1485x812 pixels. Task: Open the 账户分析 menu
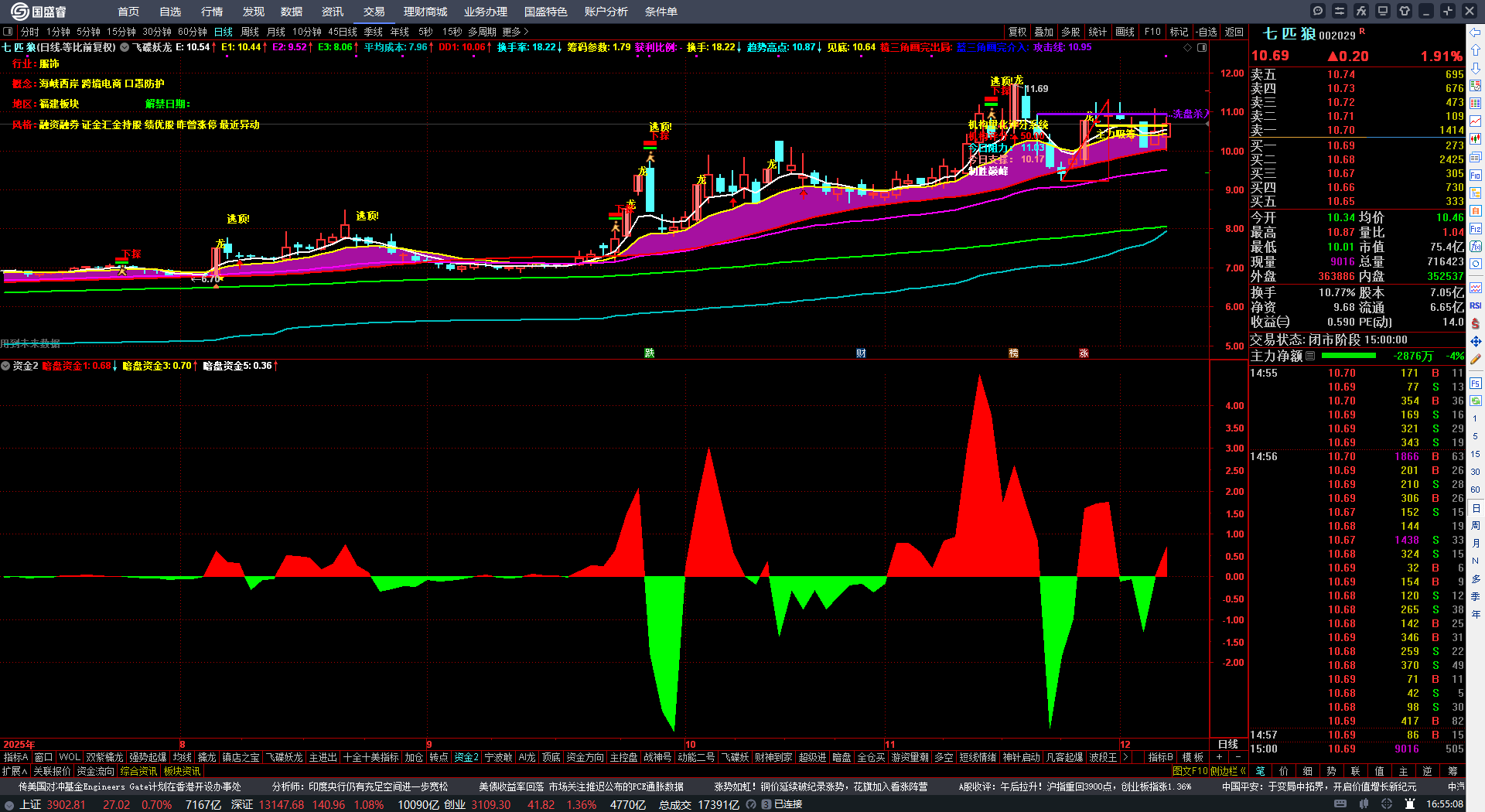(606, 12)
